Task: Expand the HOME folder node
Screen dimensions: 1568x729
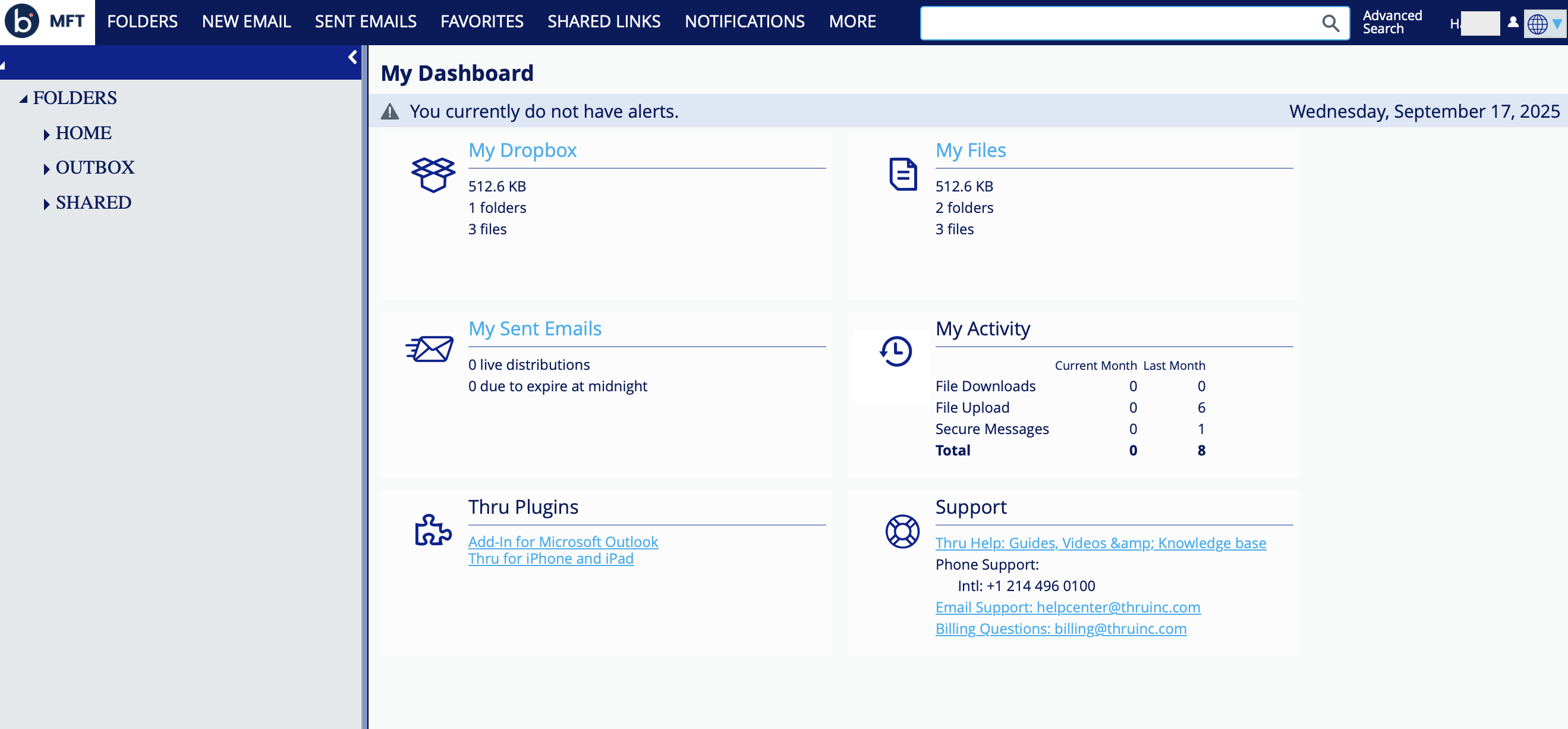Action: coord(46,134)
